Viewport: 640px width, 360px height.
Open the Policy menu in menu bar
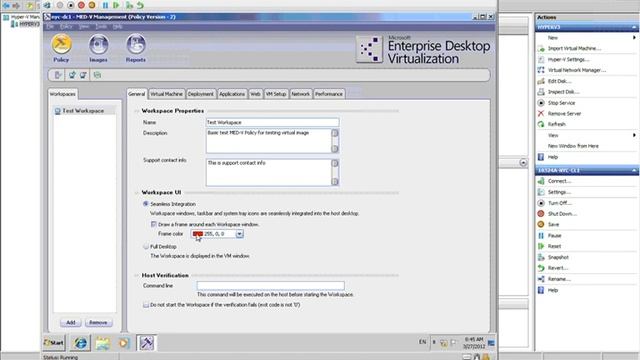pos(66,27)
